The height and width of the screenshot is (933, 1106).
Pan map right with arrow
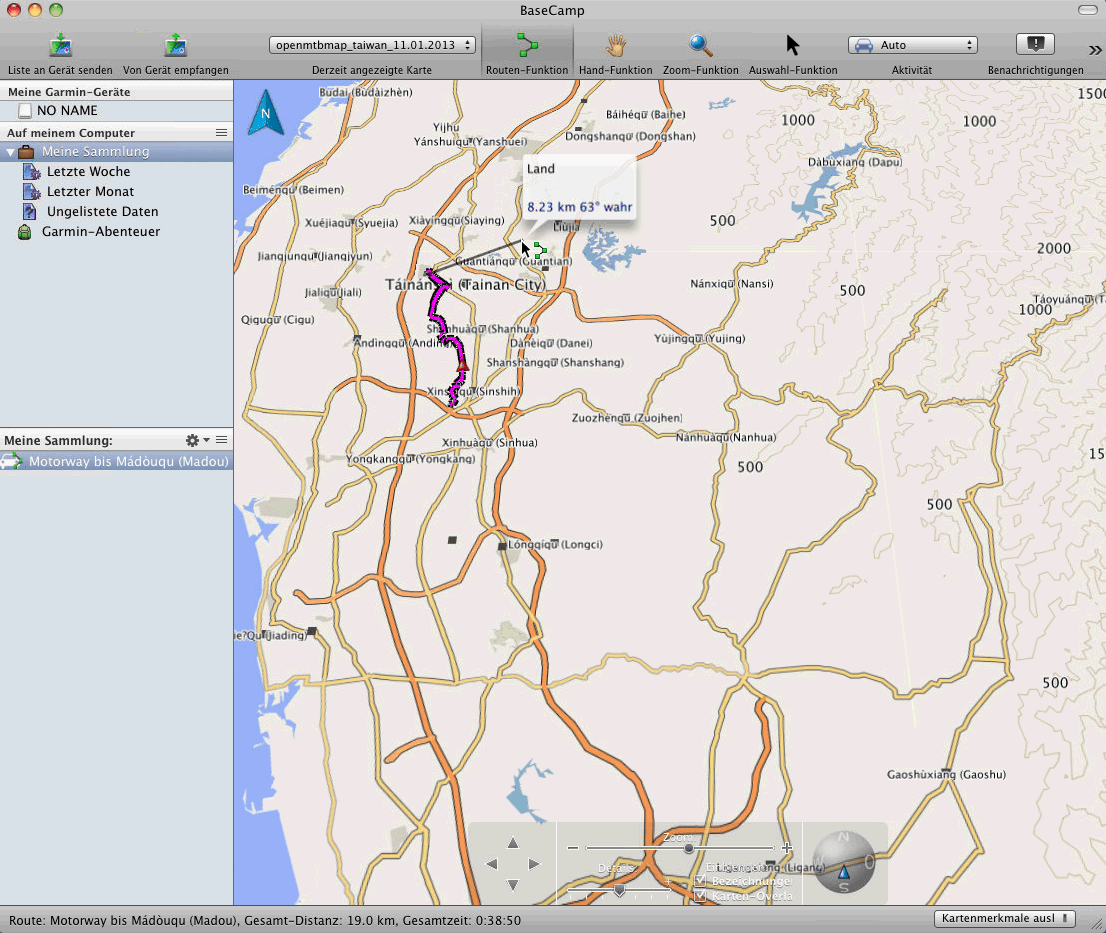click(534, 864)
